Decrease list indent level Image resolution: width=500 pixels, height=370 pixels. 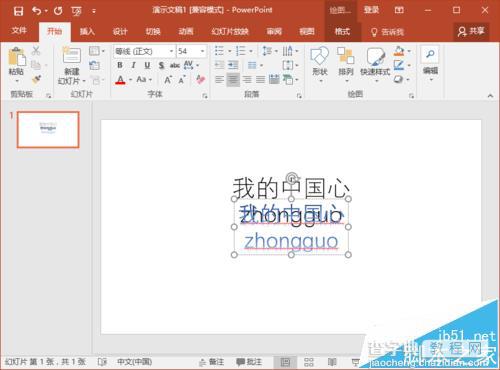(219, 65)
